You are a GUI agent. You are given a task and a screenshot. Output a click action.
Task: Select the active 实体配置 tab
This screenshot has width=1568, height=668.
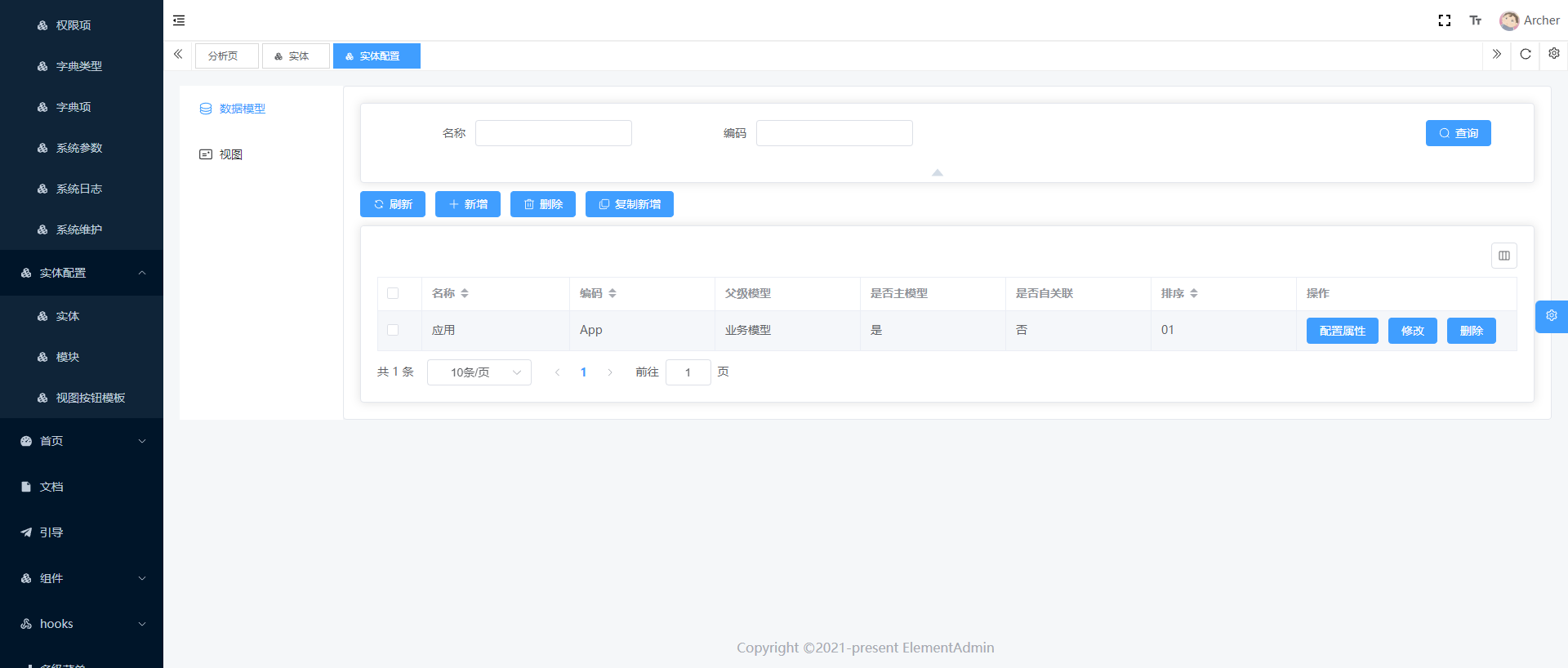point(376,56)
